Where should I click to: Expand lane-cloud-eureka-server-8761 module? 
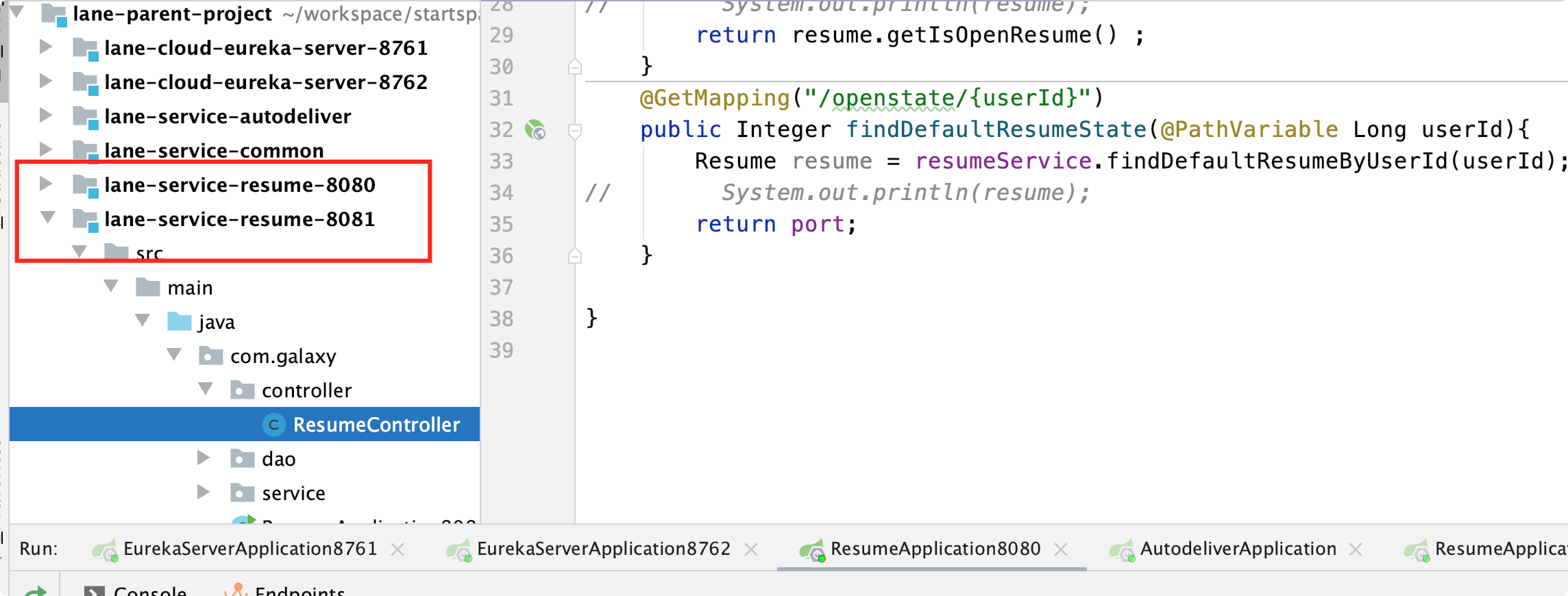point(46,47)
